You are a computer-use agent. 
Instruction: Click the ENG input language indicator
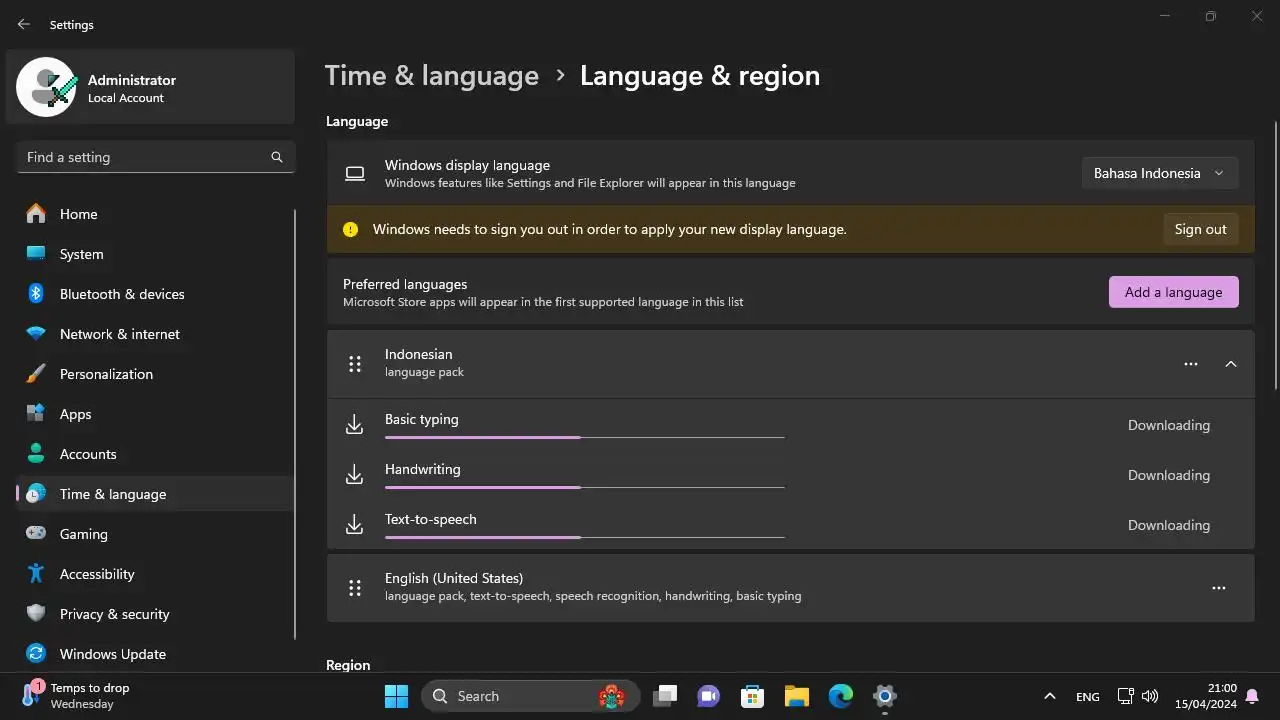1088,696
